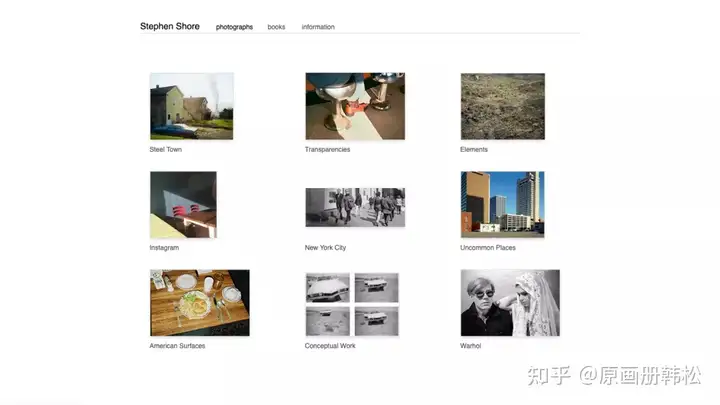
Task: Click the Uncommon Places caption
Action: tap(488, 248)
